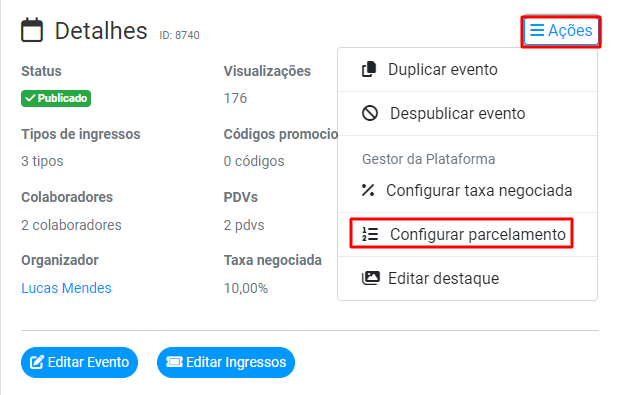Image resolution: width=619 pixels, height=395 pixels.
Task: Click the copy icon for Duplicar evento
Action: [x=370, y=69]
